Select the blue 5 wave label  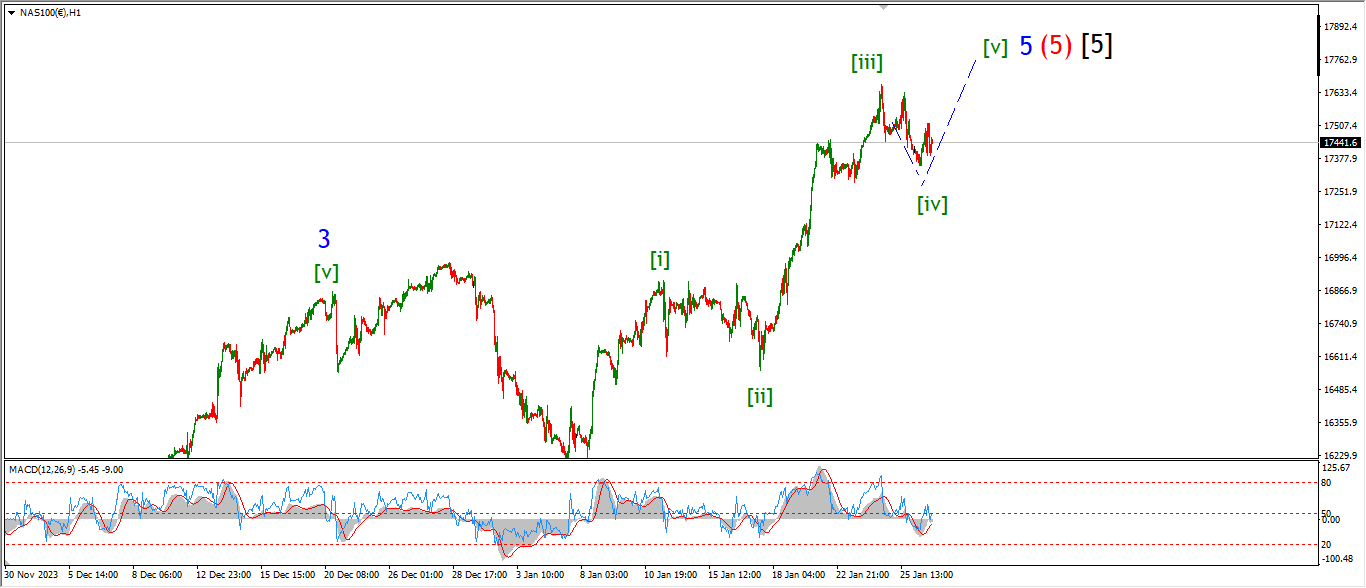[x=1026, y=46]
